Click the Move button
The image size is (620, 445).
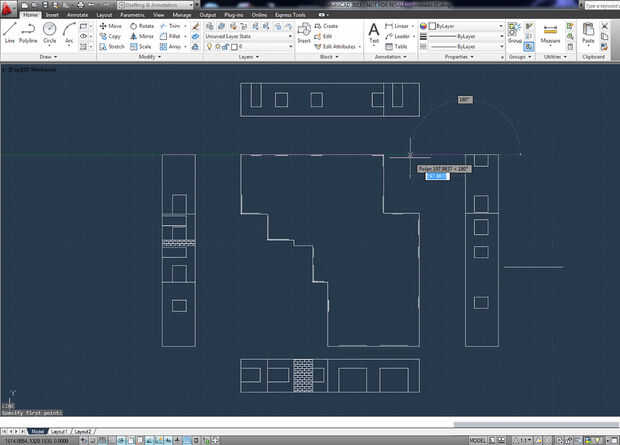(x=111, y=26)
